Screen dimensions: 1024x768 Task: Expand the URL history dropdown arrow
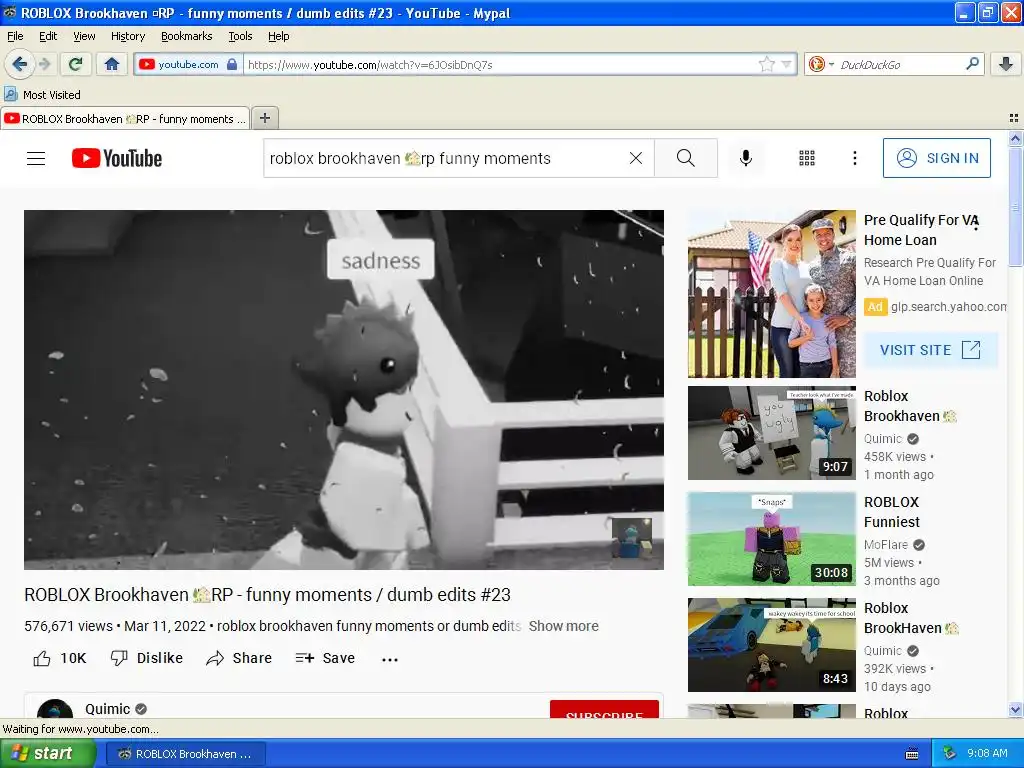[x=787, y=64]
